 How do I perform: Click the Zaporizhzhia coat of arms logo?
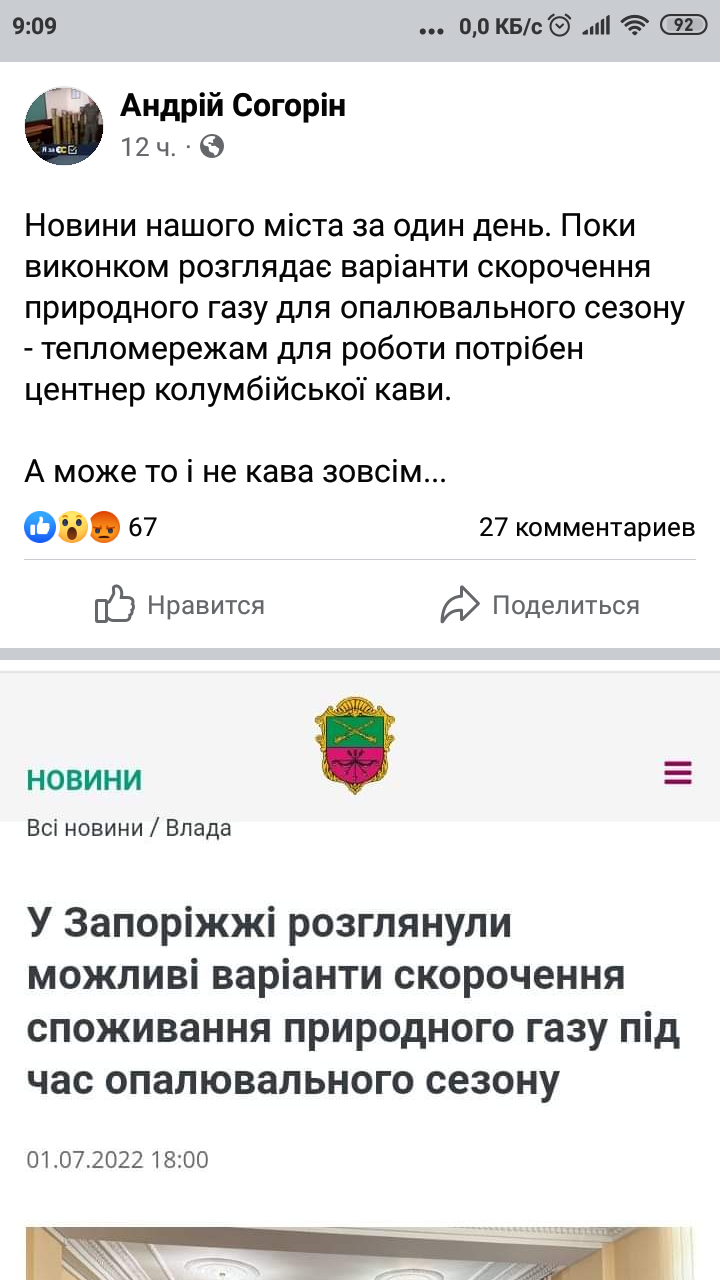click(x=355, y=745)
